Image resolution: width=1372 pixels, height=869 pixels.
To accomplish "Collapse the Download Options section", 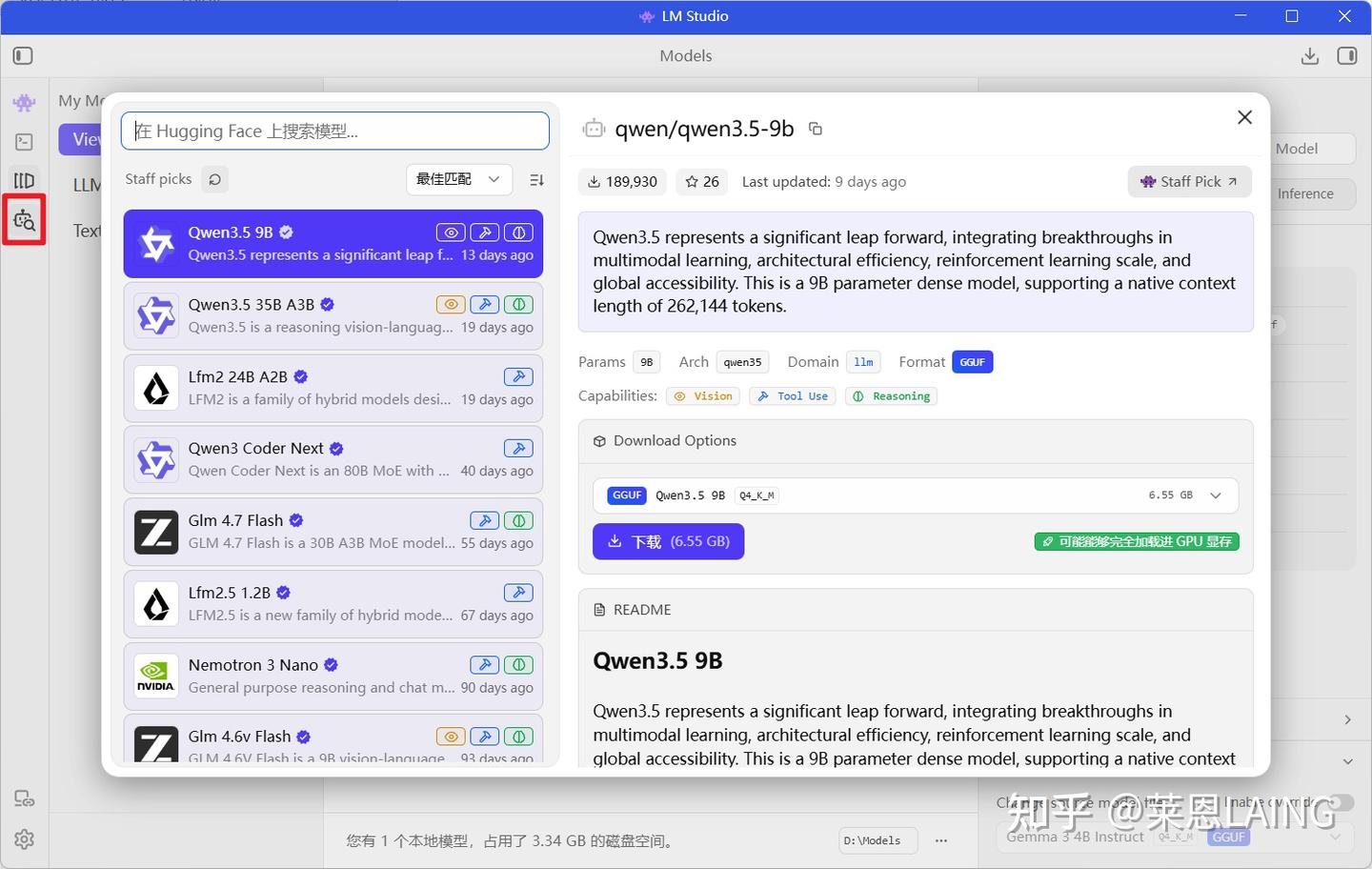I will click(x=916, y=441).
